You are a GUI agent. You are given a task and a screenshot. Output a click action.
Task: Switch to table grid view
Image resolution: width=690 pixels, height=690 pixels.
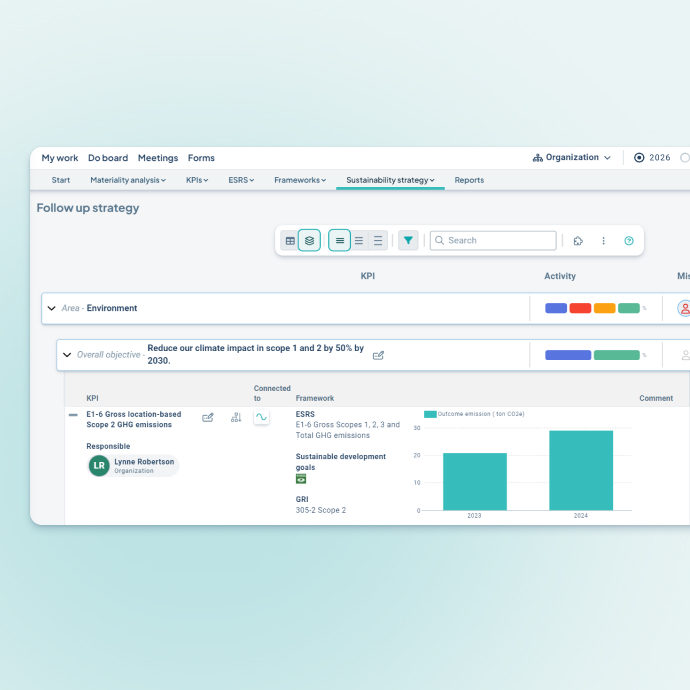coord(290,241)
